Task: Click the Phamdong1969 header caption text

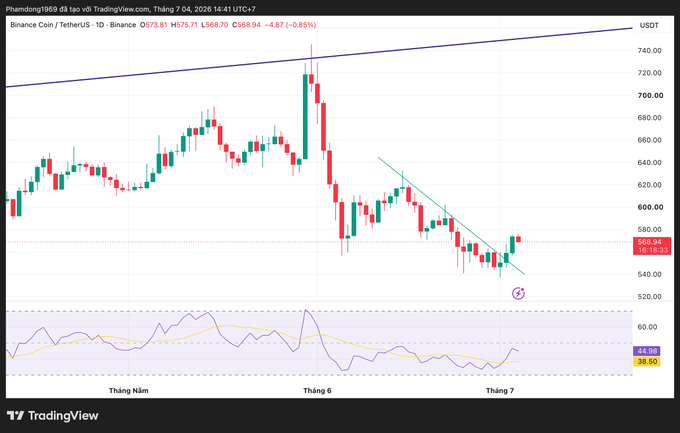Action: point(131,9)
